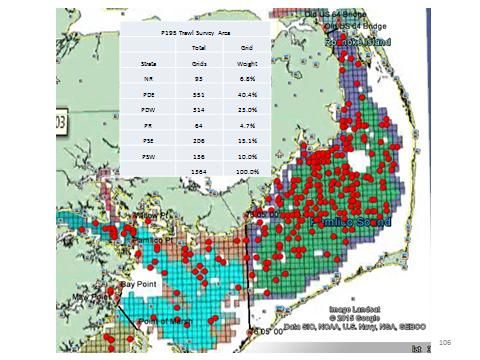Select the total grids 1364 cell
The height and width of the screenshot is (360, 480).
coord(199,172)
